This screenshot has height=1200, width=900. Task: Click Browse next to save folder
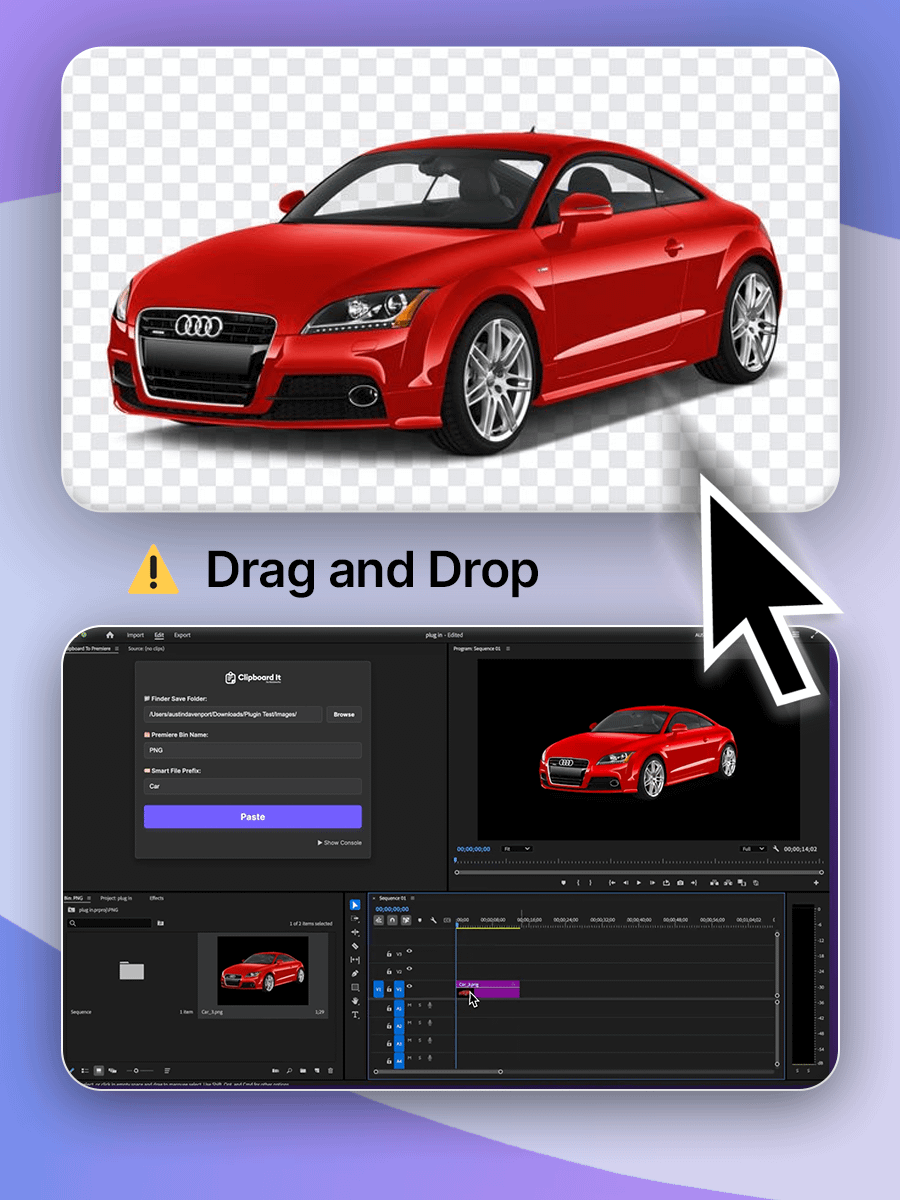344,714
